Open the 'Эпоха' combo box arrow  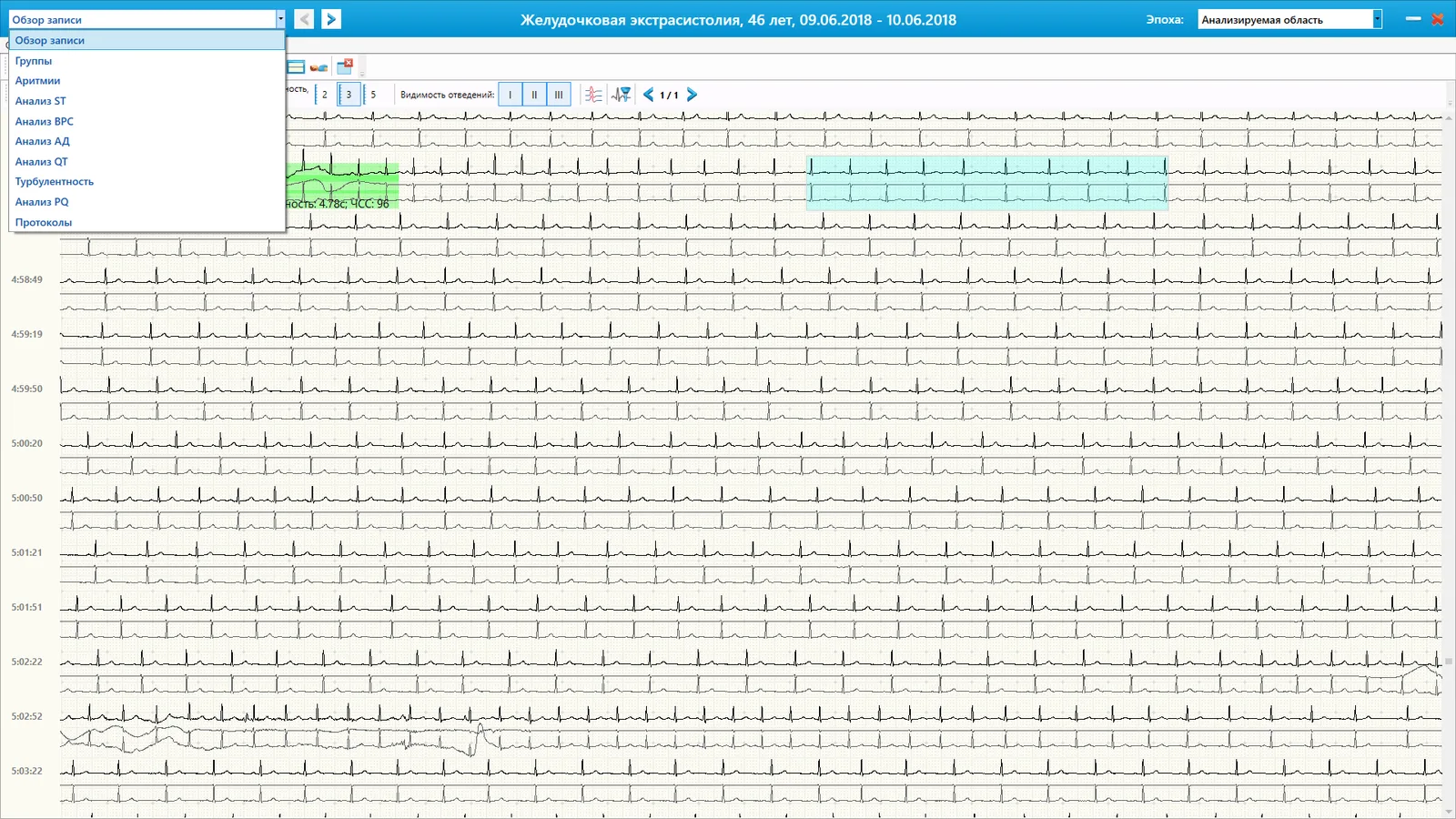1377,19
